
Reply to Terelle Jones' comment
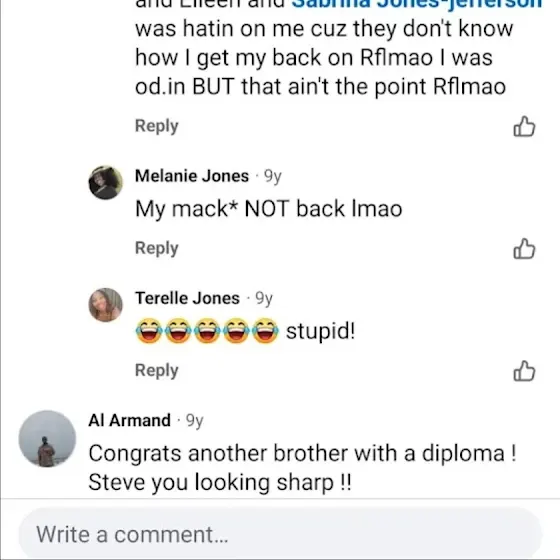click(x=156, y=370)
